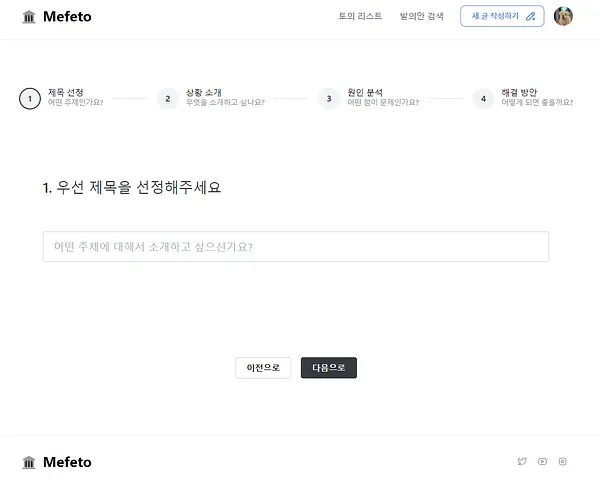
Task: Click the 해결 방안 step label
Action: coord(519,93)
